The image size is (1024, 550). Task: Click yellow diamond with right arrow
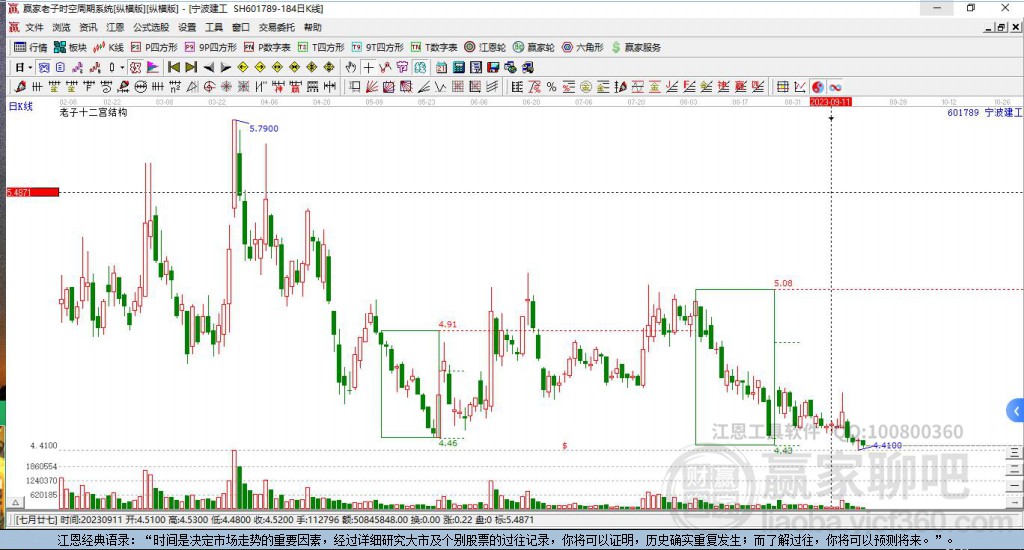(x=260, y=67)
